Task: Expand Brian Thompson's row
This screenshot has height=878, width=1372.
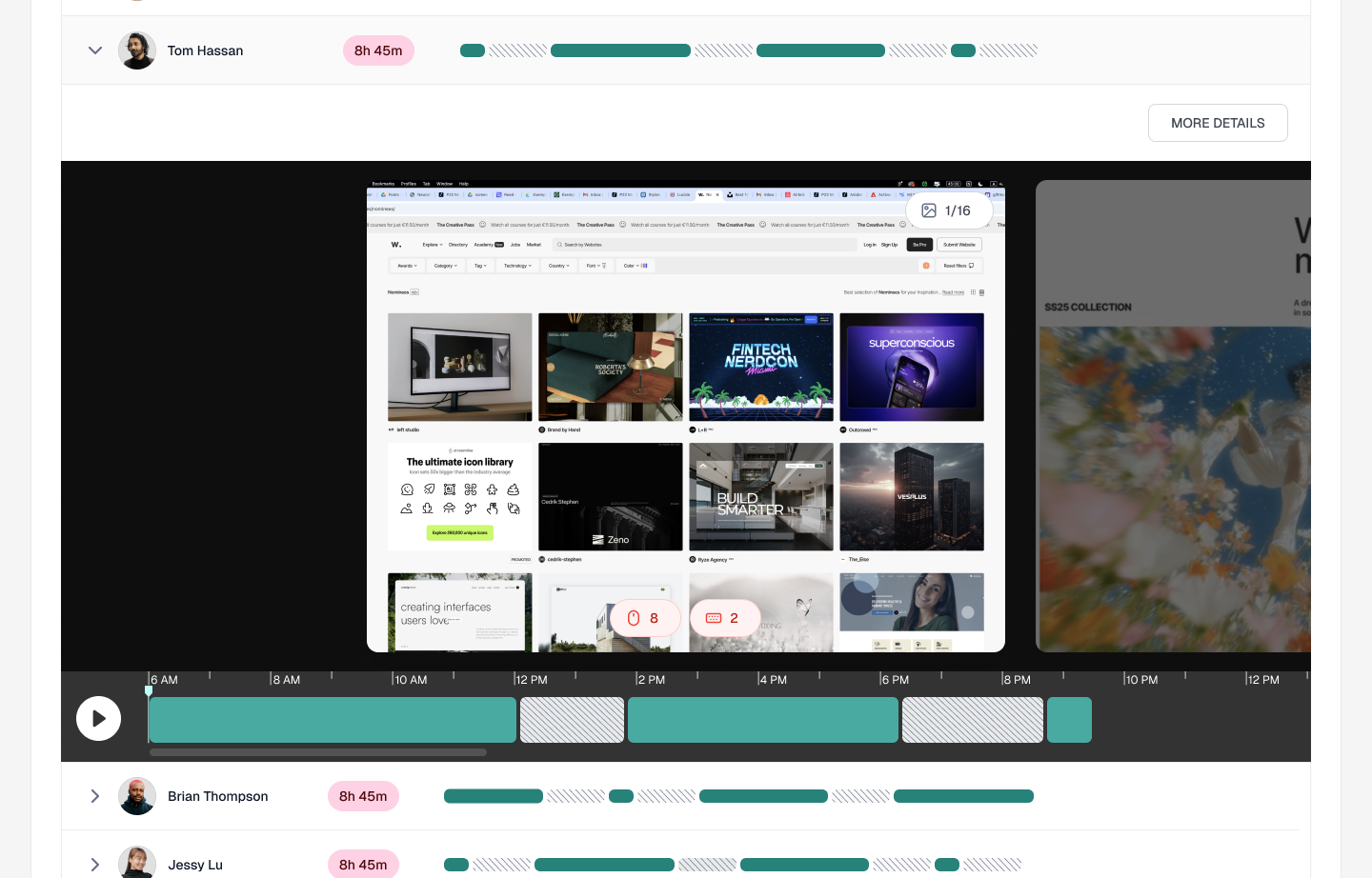Action: (95, 796)
